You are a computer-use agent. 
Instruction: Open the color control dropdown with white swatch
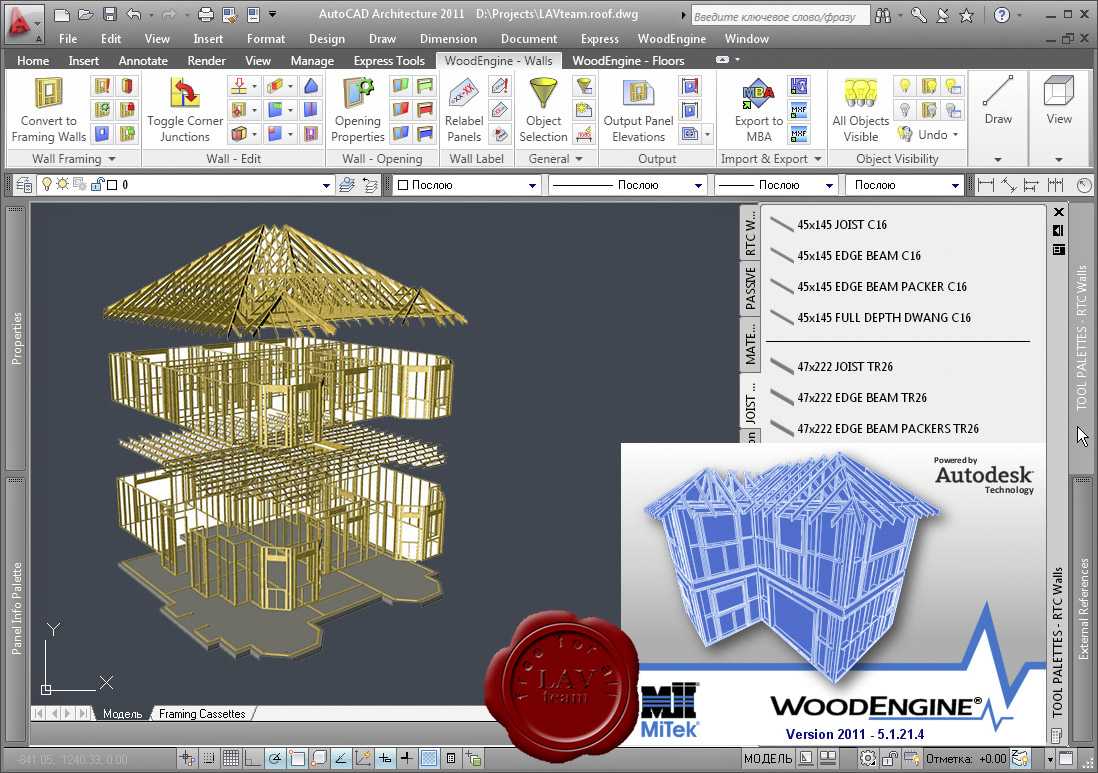[x=467, y=186]
